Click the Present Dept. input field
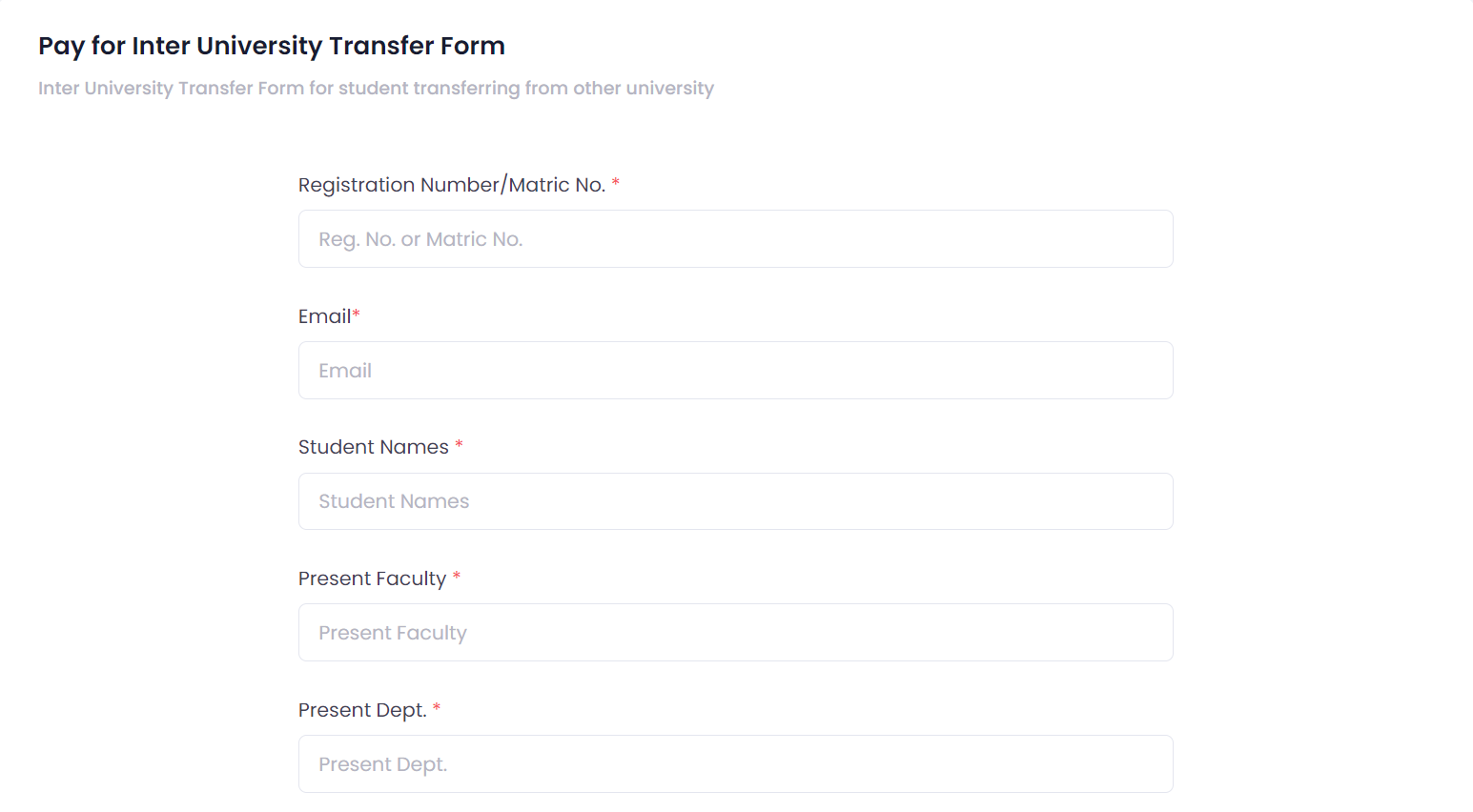The width and height of the screenshot is (1473, 812). 734,763
